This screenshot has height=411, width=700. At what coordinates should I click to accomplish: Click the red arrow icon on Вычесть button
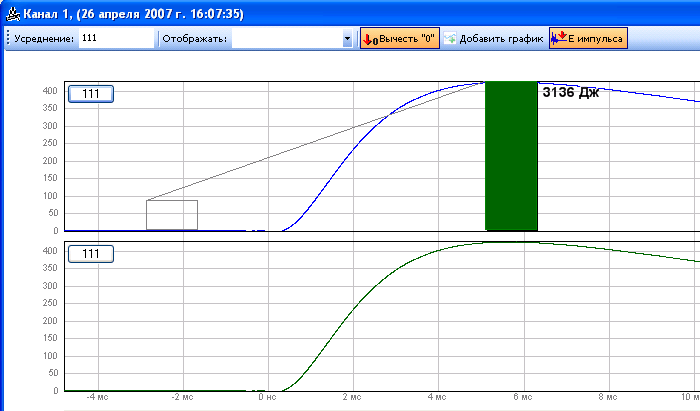pos(370,39)
